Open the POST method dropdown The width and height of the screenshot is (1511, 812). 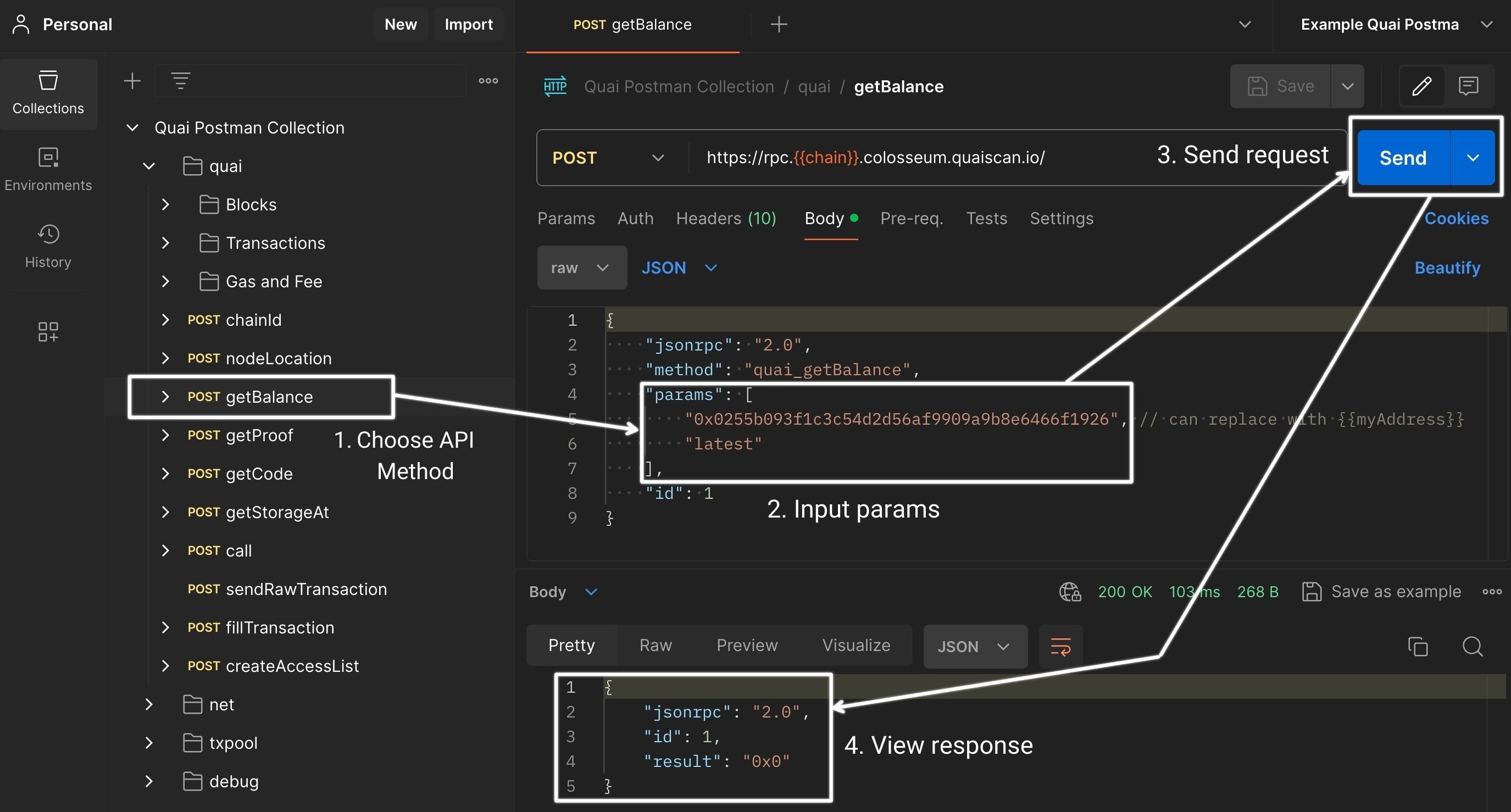[606, 157]
